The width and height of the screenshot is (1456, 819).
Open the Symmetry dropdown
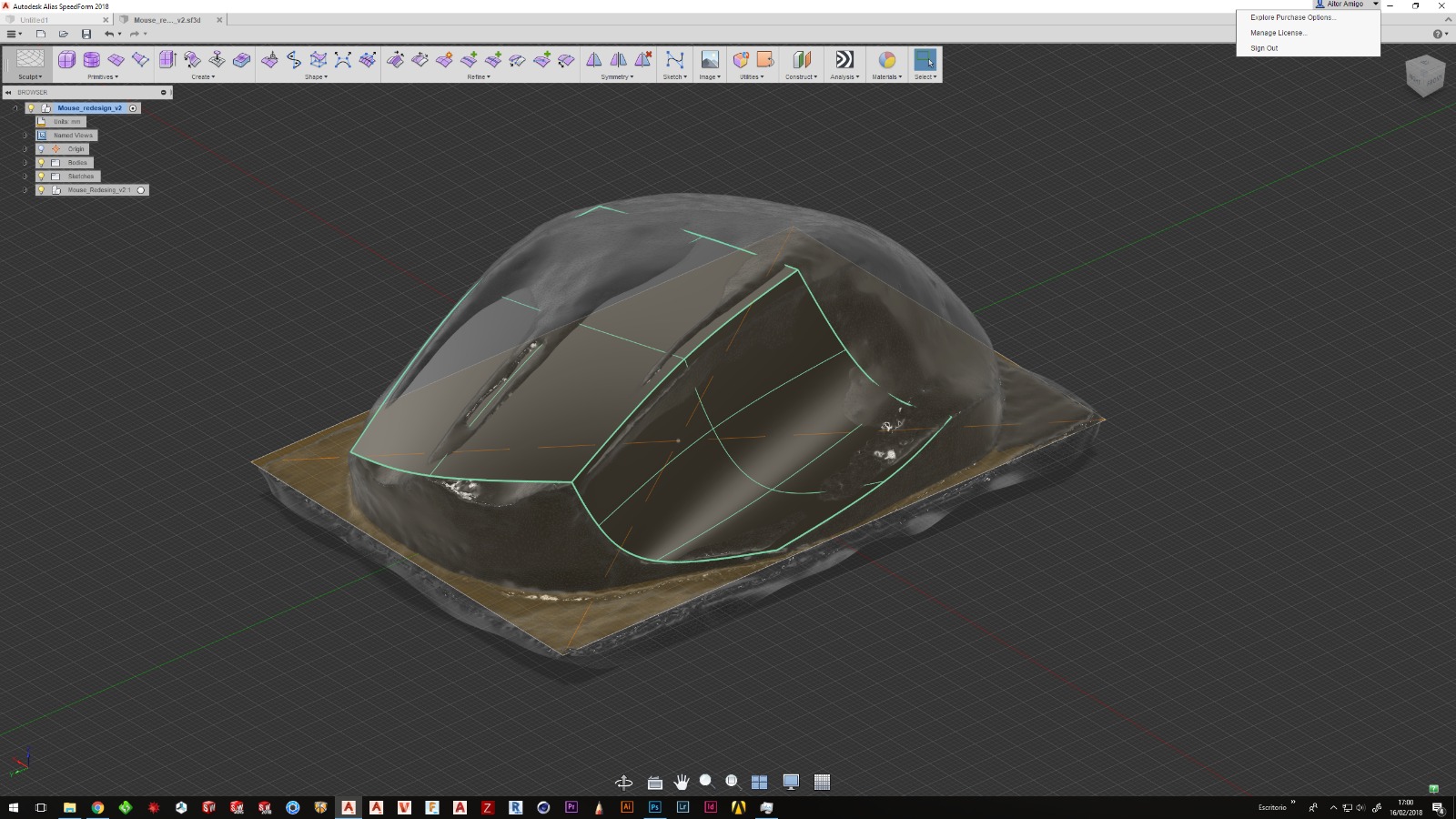[x=617, y=76]
